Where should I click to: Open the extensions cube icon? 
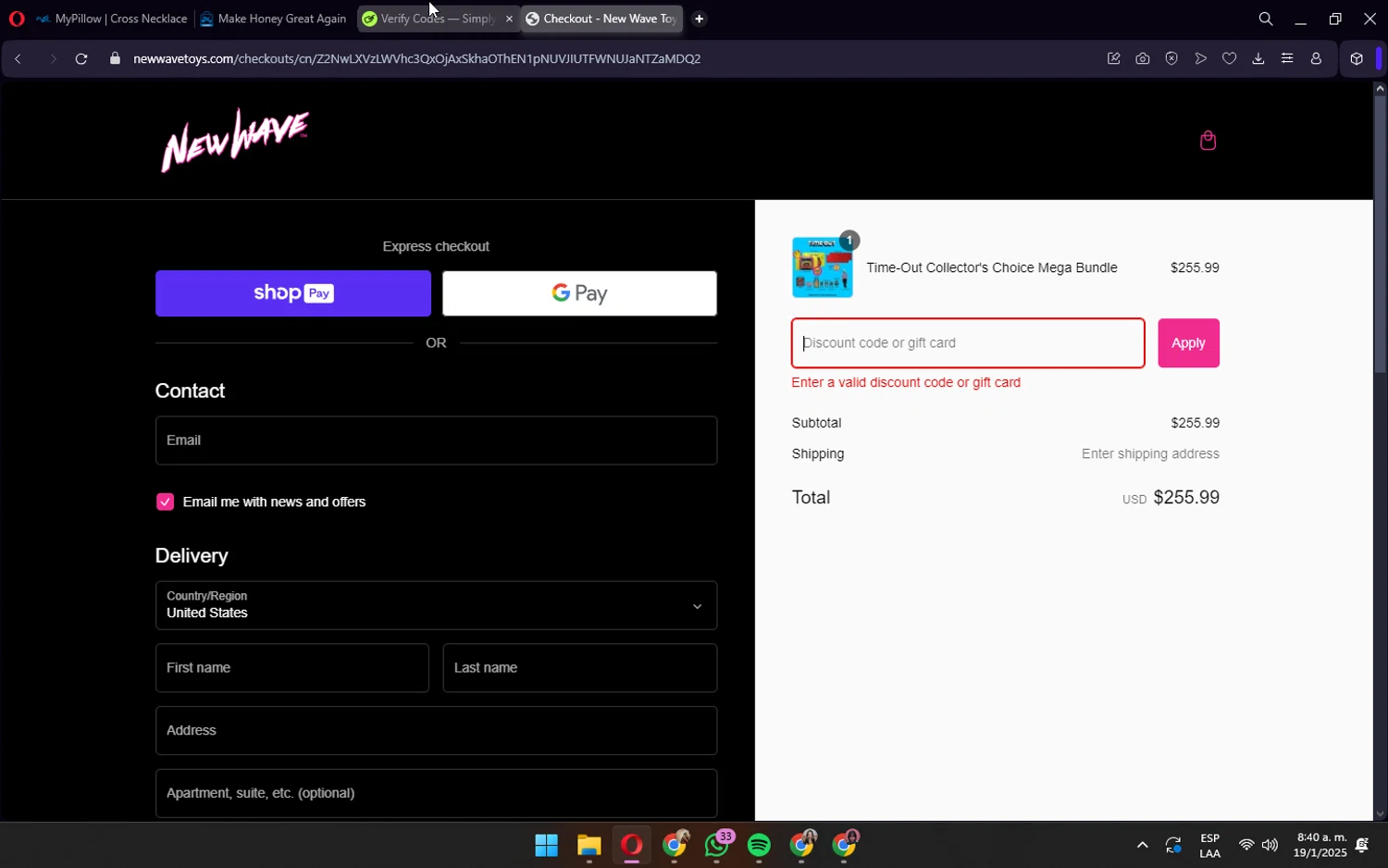1357,58
